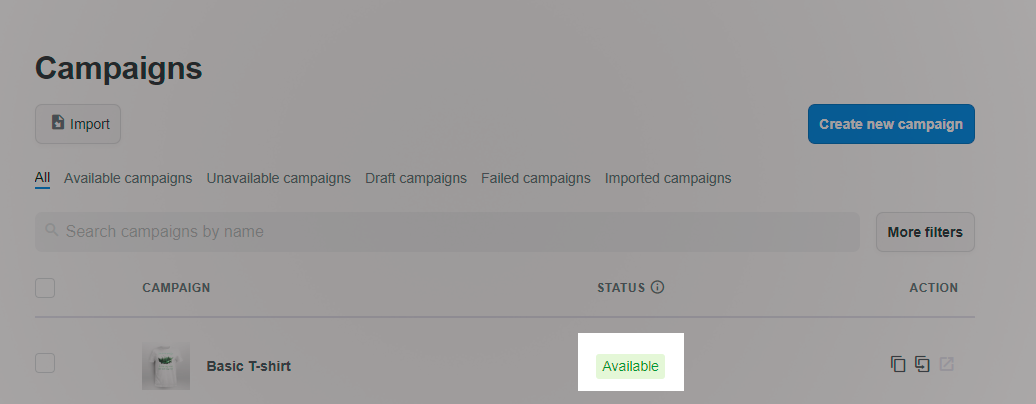
Task: Select the Draft campaigns tab
Action: pos(416,179)
